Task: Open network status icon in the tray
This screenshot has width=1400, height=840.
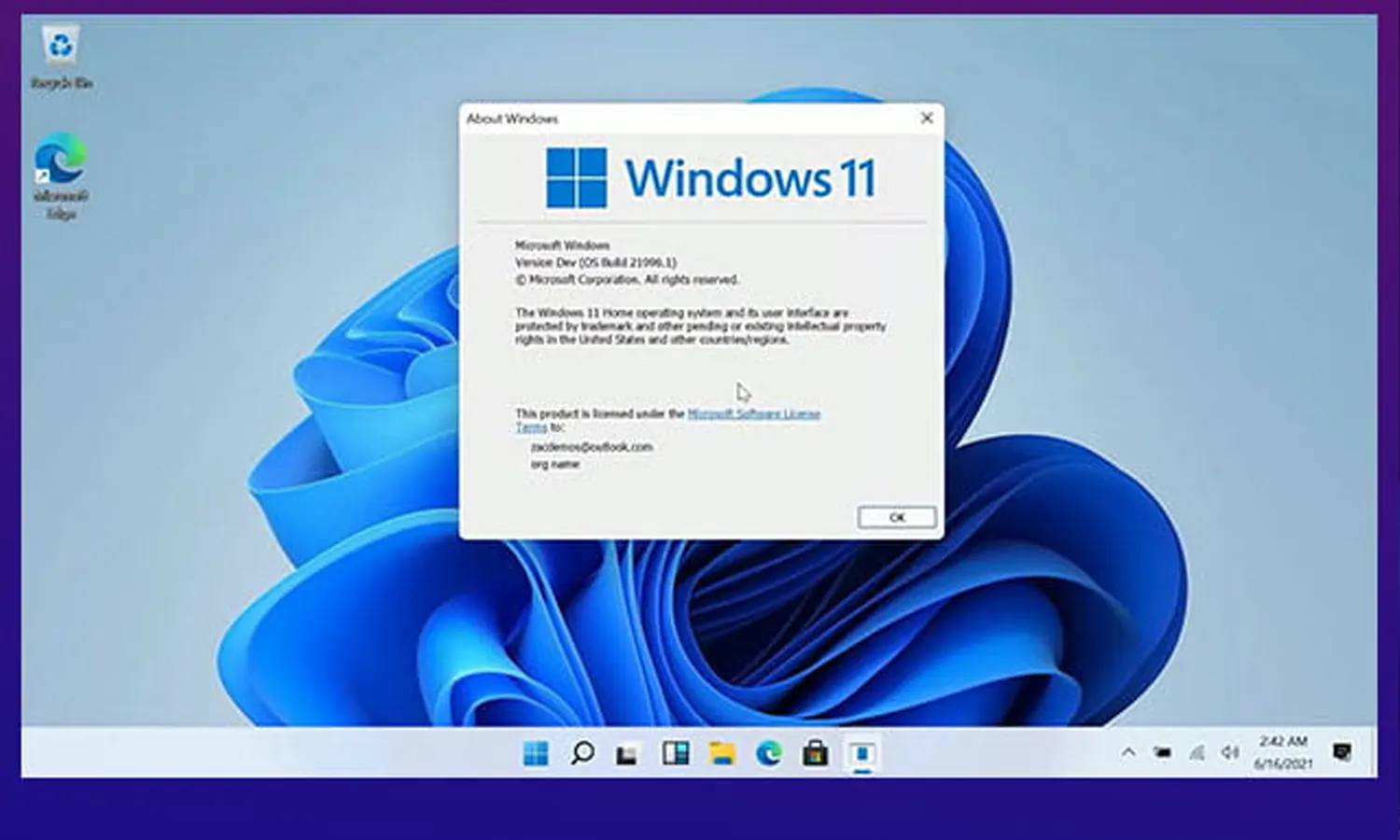Action: [1197, 752]
